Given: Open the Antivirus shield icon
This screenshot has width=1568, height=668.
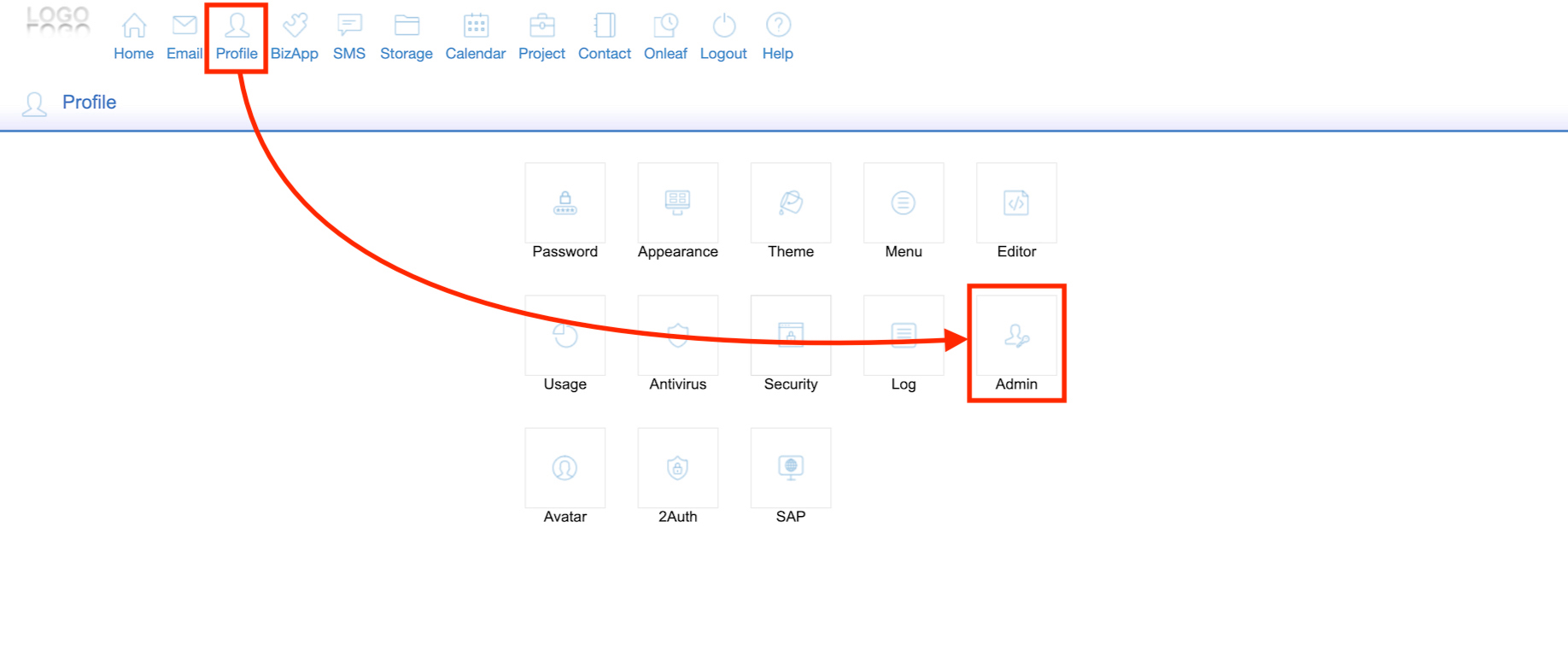Looking at the screenshot, I should [677, 336].
